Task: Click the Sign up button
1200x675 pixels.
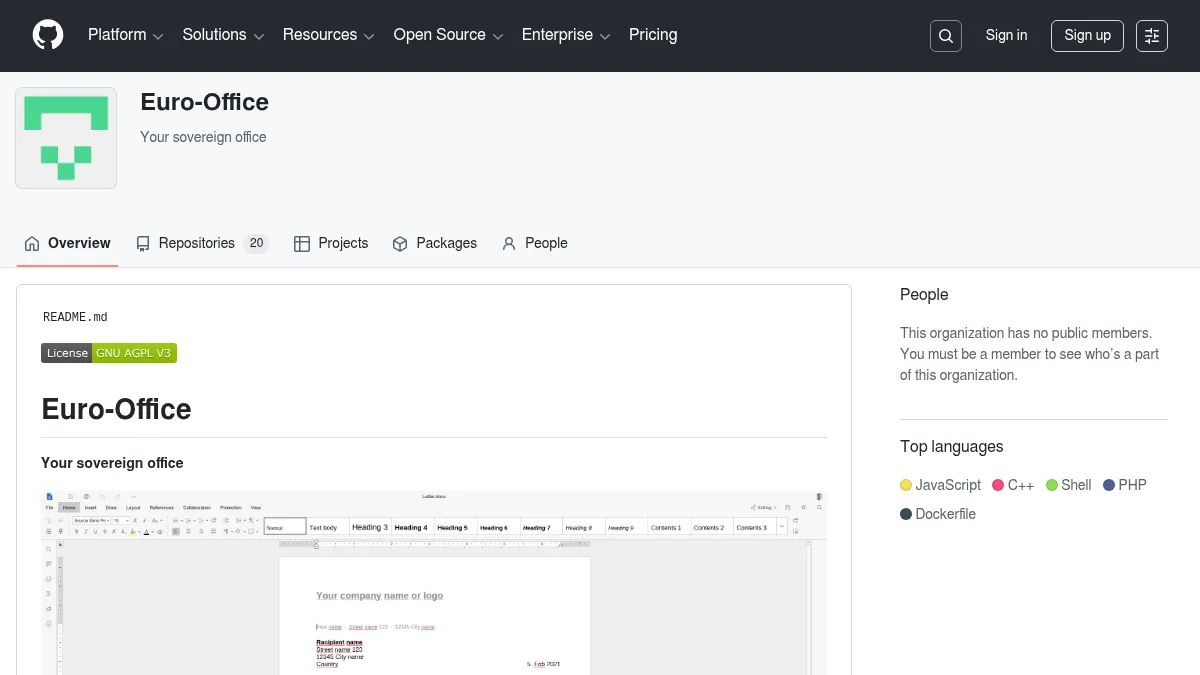Action: [x=1087, y=35]
